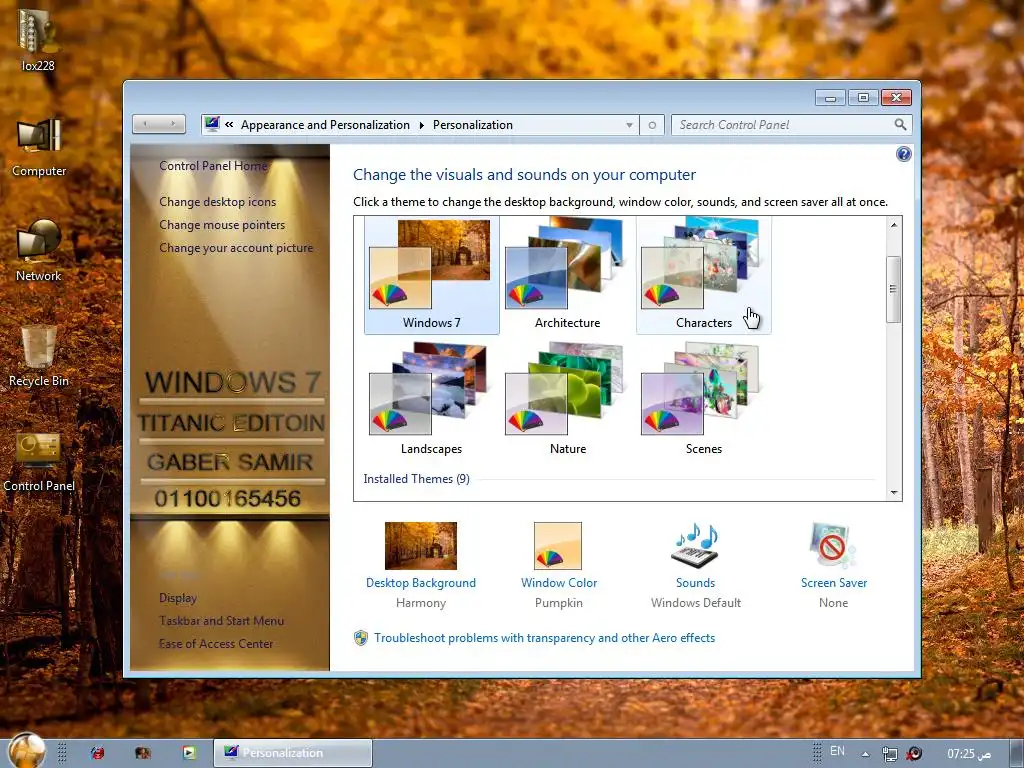Pick the Characters theme

[703, 274]
